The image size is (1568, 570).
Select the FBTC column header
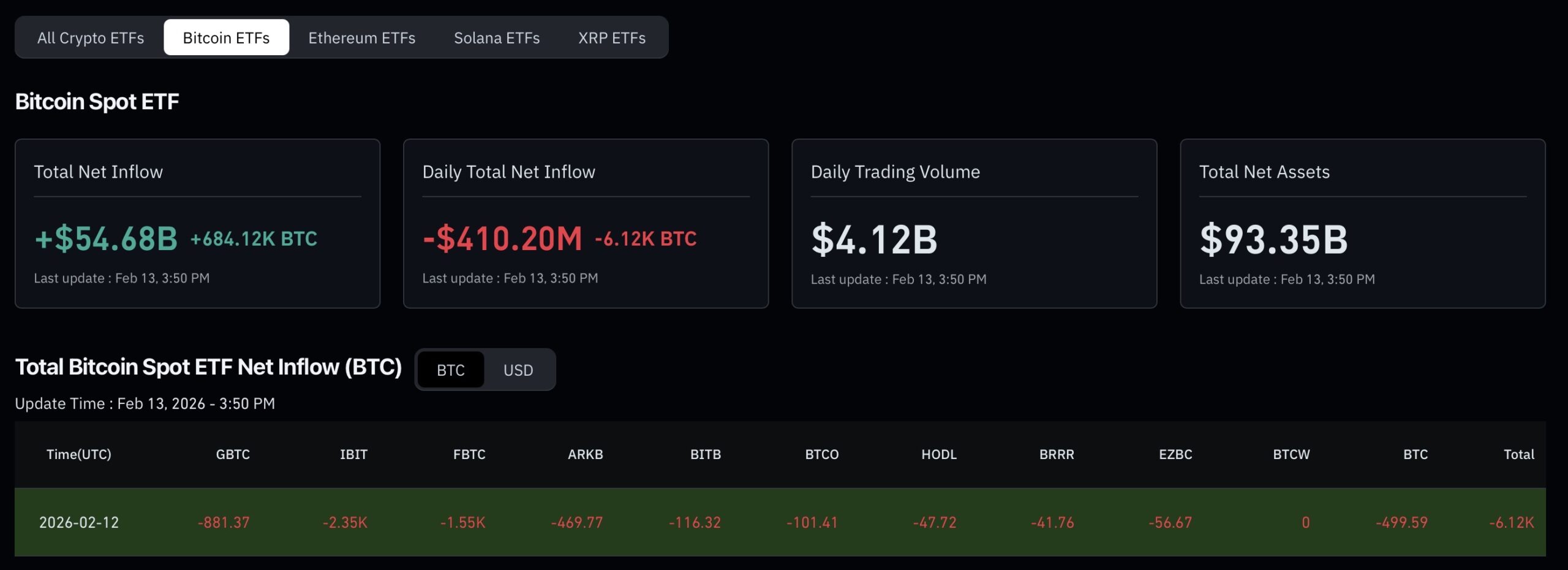pyautogui.click(x=469, y=454)
